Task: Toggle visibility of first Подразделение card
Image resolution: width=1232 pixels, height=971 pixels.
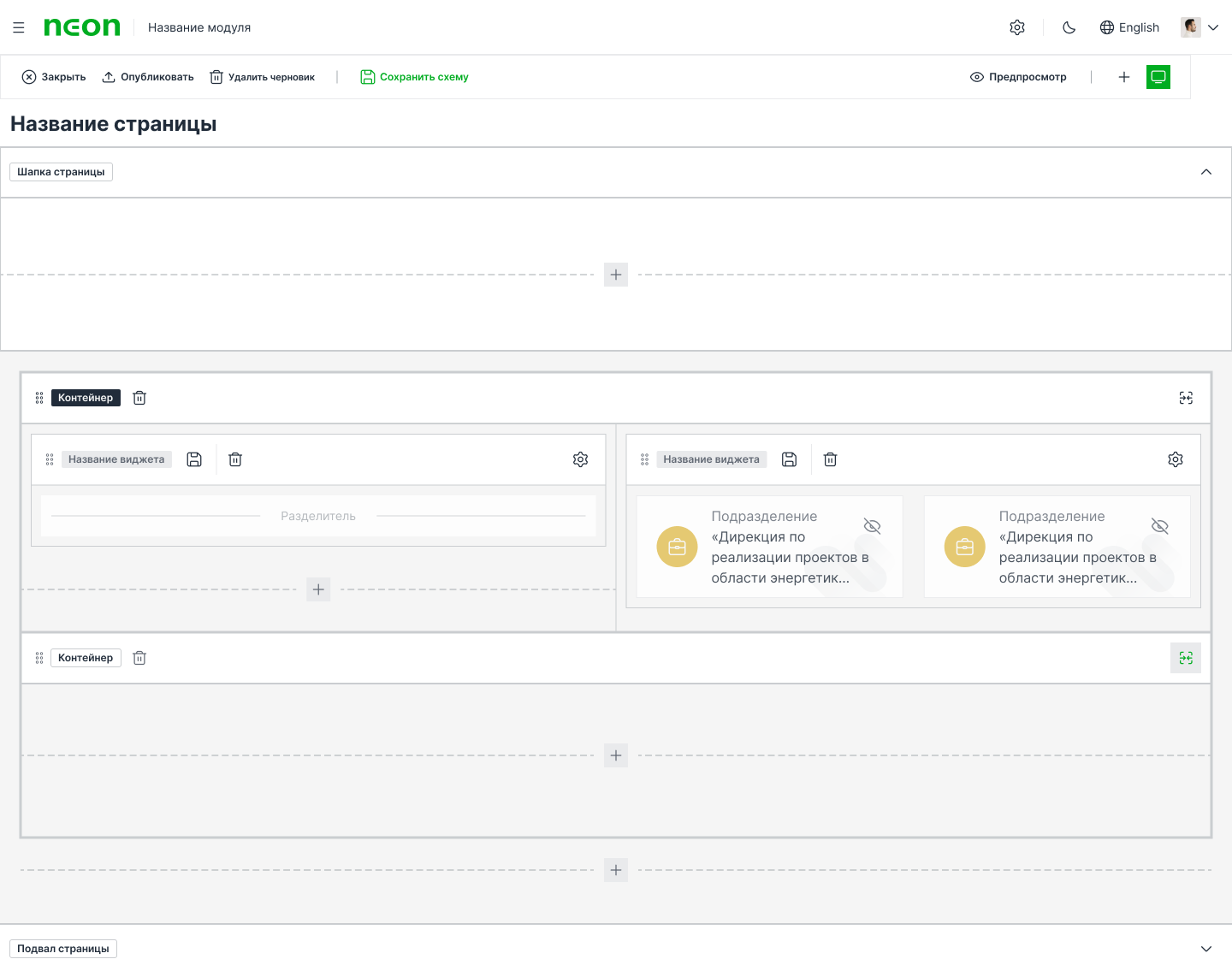Action: (872, 526)
